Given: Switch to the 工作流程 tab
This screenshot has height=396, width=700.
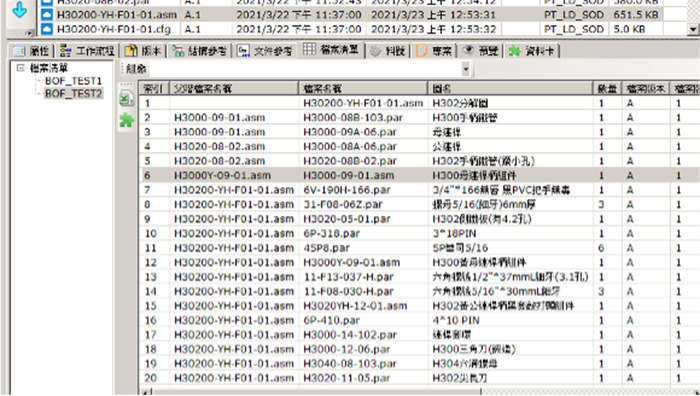Looking at the screenshot, I should (88, 51).
